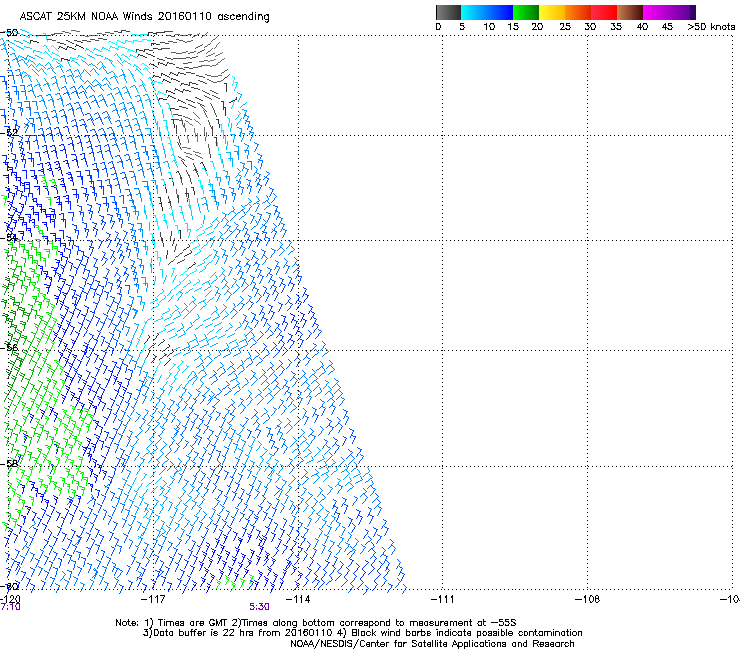This screenshot has height=650, width=740.
Task: Click the latitude label '-54'
Action: click(9, 238)
